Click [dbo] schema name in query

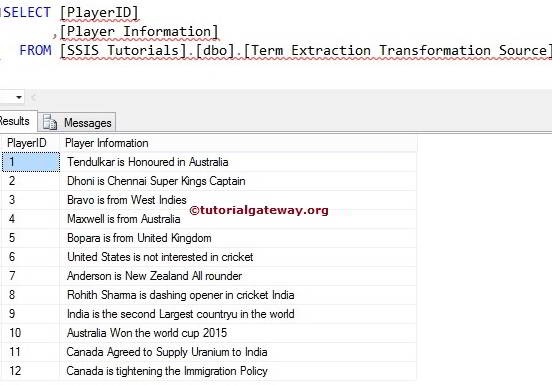pos(215,50)
